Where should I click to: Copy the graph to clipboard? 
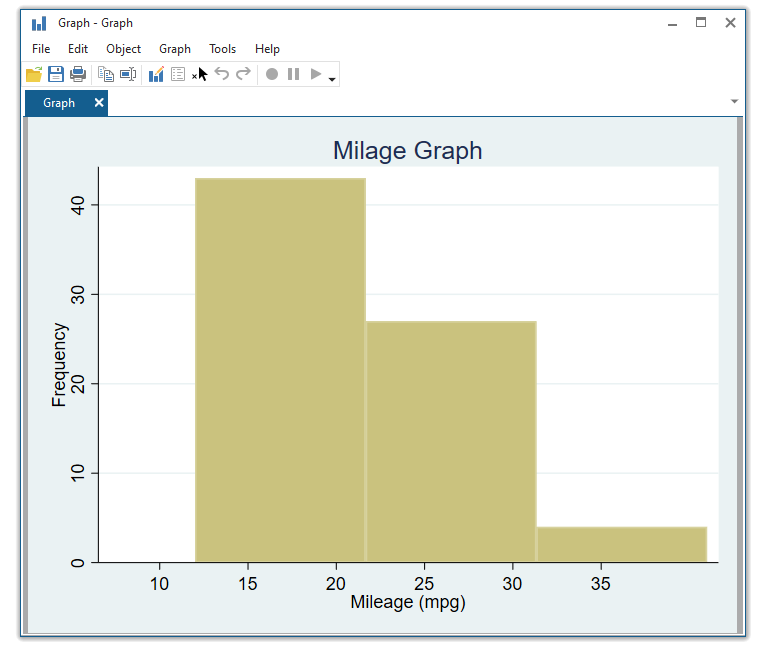click(105, 74)
